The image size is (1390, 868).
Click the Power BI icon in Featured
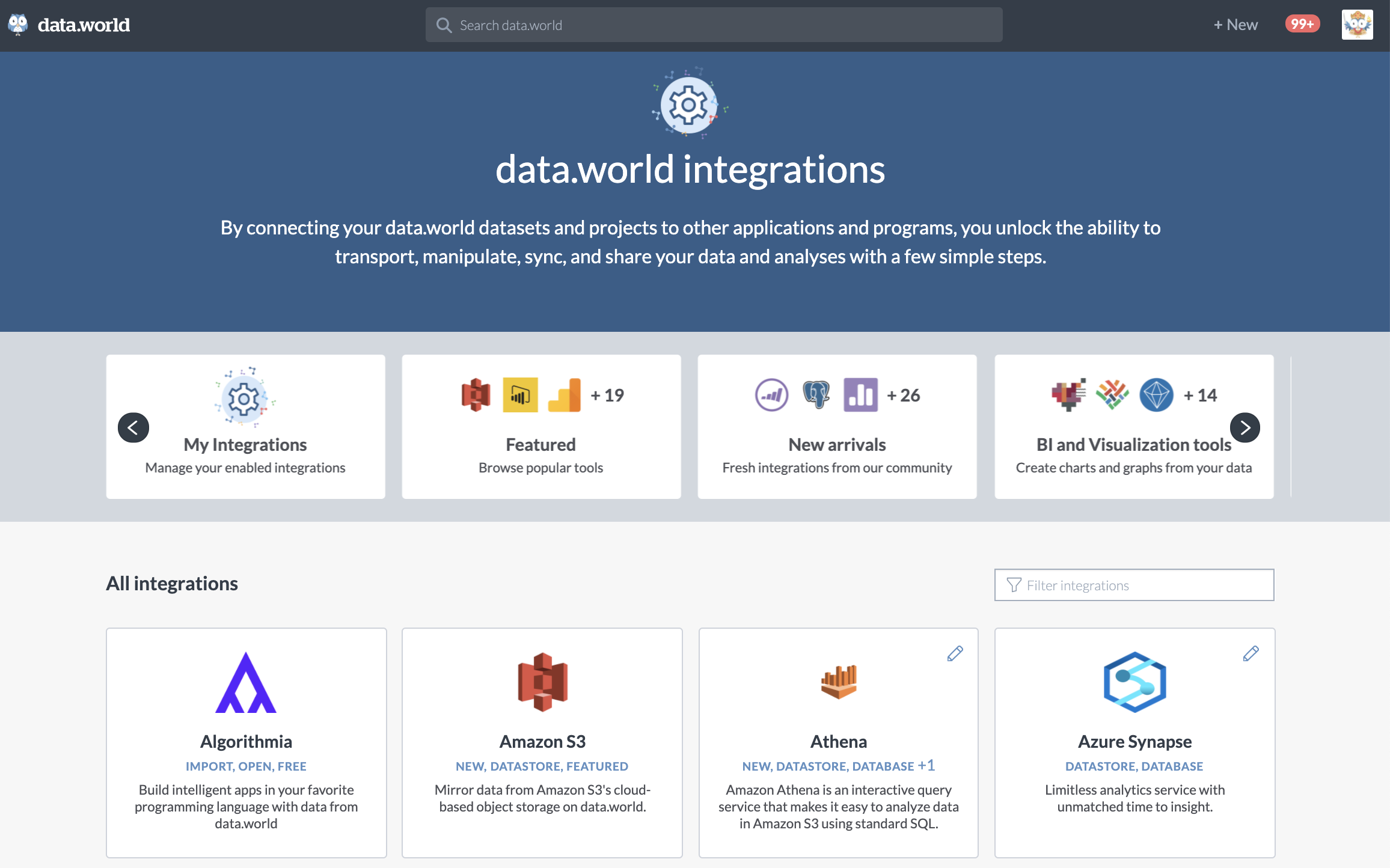click(520, 395)
